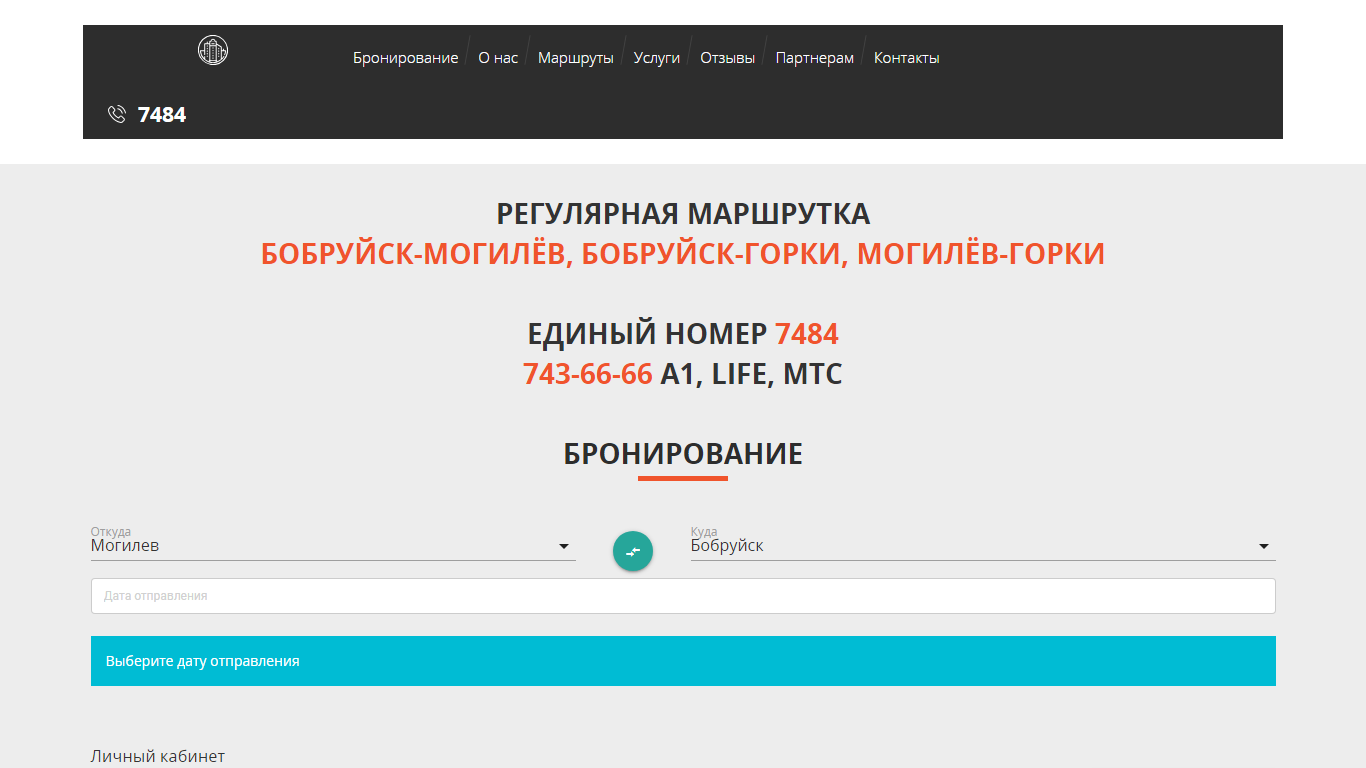Viewport: 1366px width, 768px height.
Task: Expand the Куда dropdown showing Бобруйск
Action: point(983,546)
